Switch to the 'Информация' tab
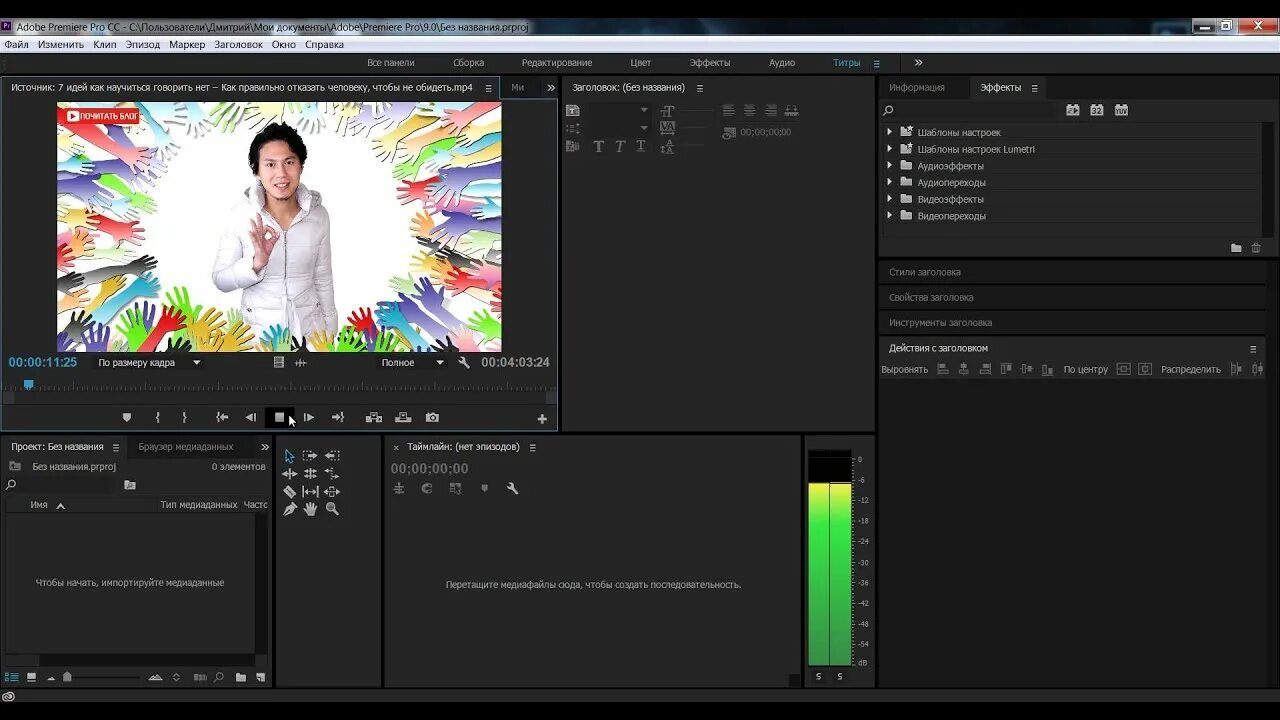The width and height of the screenshot is (1280, 720). pos(917,88)
